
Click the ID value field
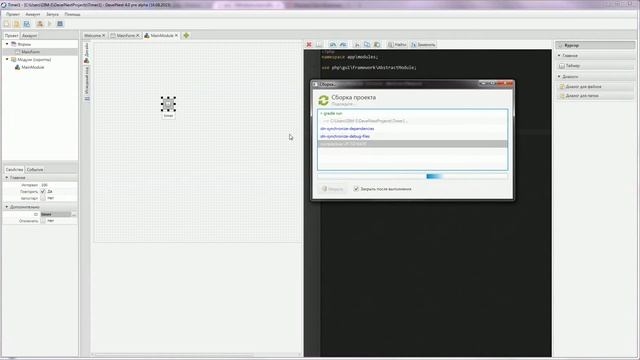(56, 214)
